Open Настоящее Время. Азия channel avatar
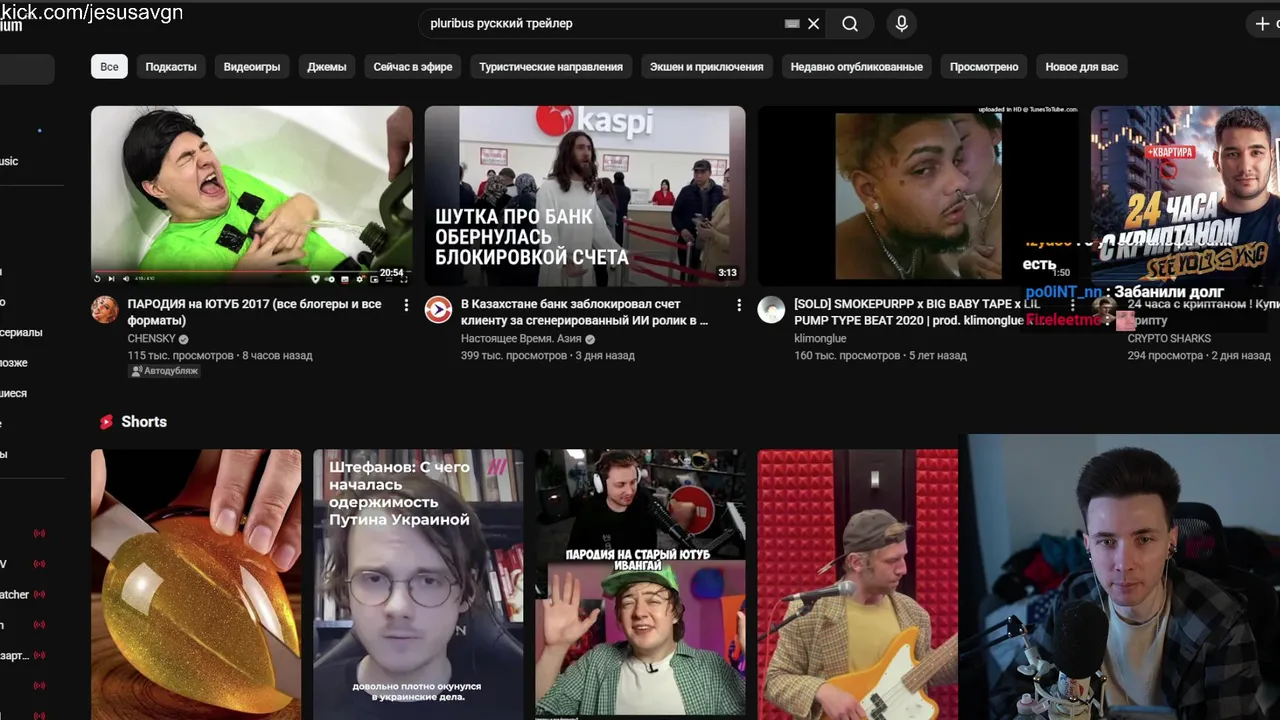Viewport: 1280px width, 720px height. (438, 309)
